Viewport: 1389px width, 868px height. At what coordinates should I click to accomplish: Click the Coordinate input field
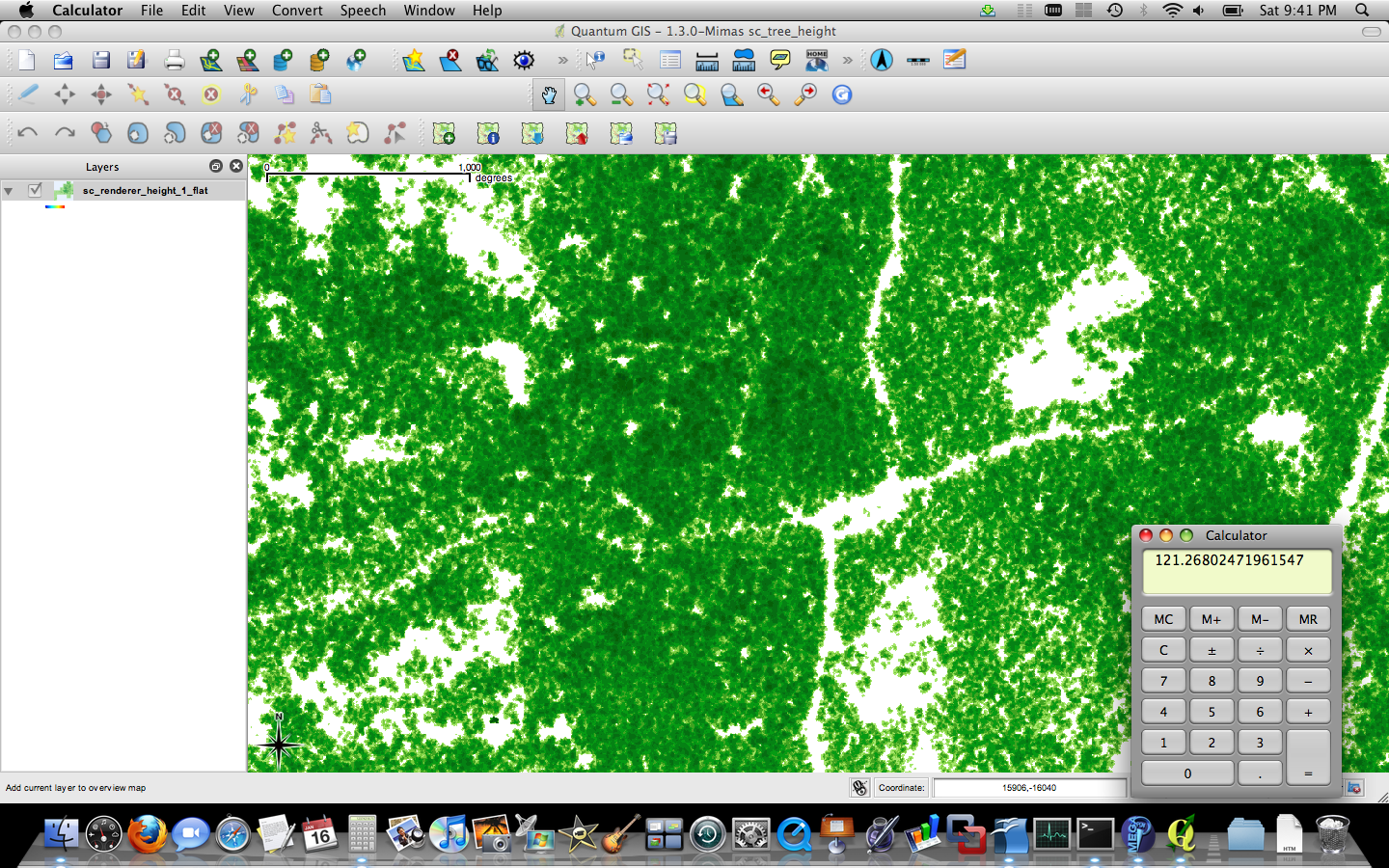pos(1028,788)
